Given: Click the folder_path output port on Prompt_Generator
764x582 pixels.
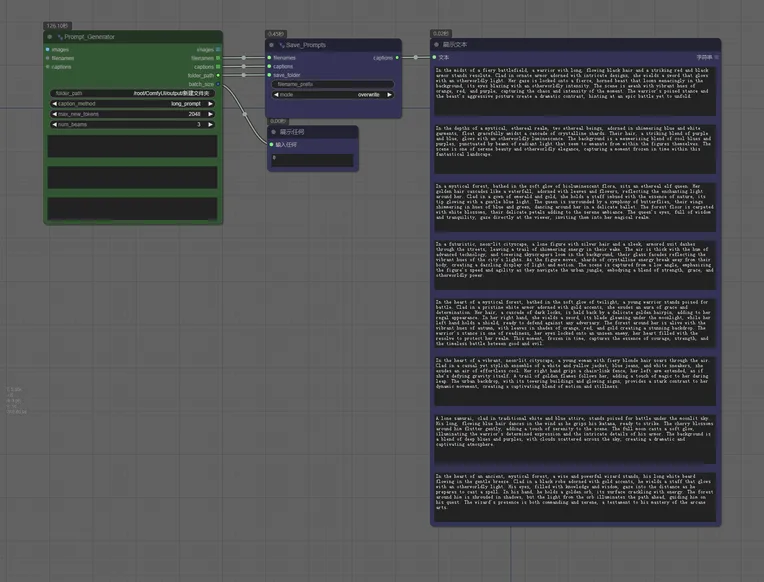Looking at the screenshot, I should coord(219,75).
